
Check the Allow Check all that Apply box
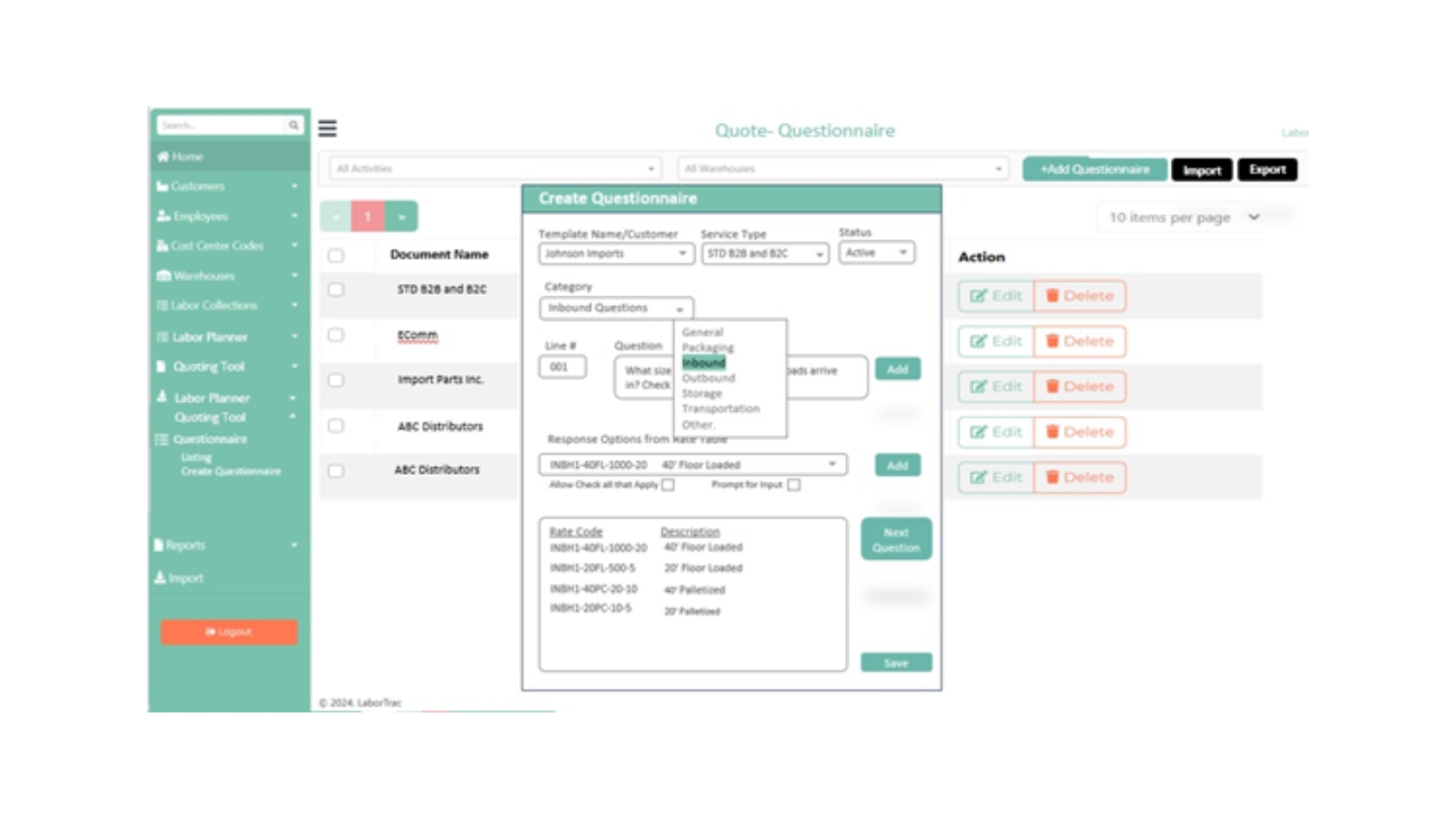click(x=668, y=485)
